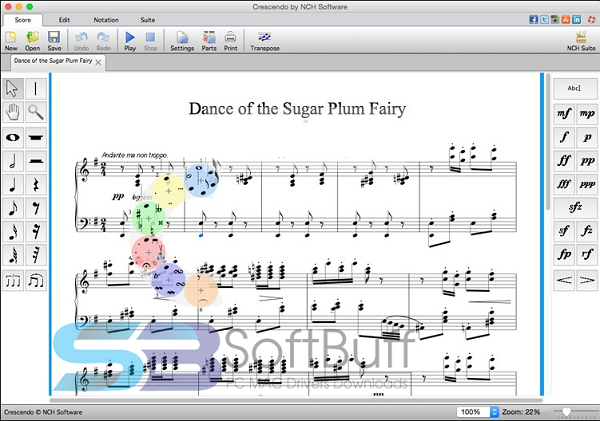
Task: Insert rf dynamic marking
Action: pyautogui.click(x=587, y=254)
